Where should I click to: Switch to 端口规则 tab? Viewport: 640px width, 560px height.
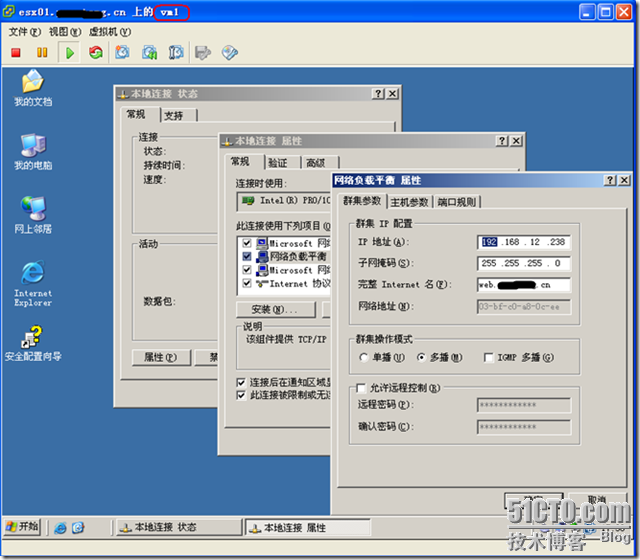[x=457, y=202]
